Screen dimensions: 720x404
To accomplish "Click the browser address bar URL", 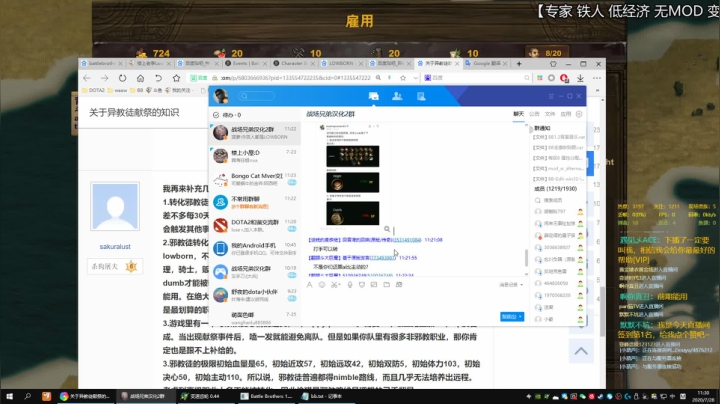I will click(x=295, y=78).
